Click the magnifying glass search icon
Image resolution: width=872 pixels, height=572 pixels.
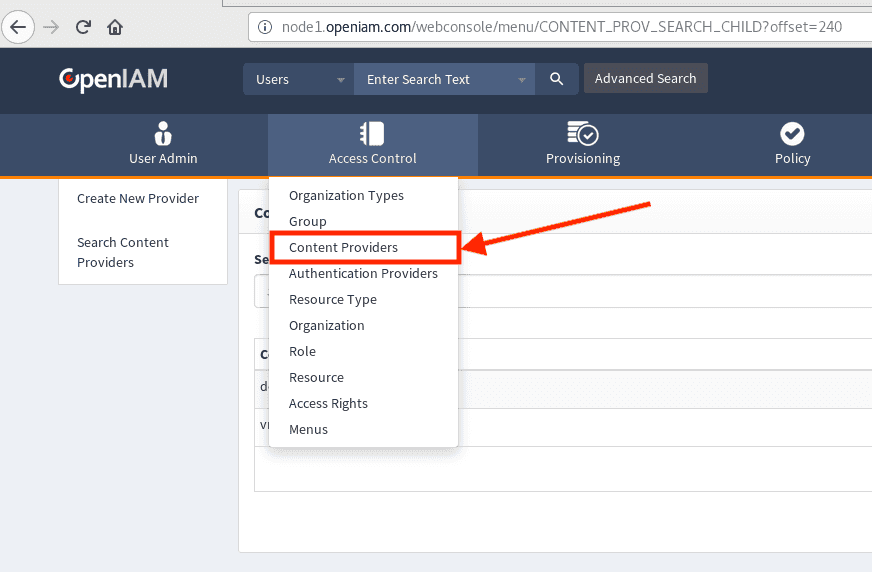(x=557, y=79)
